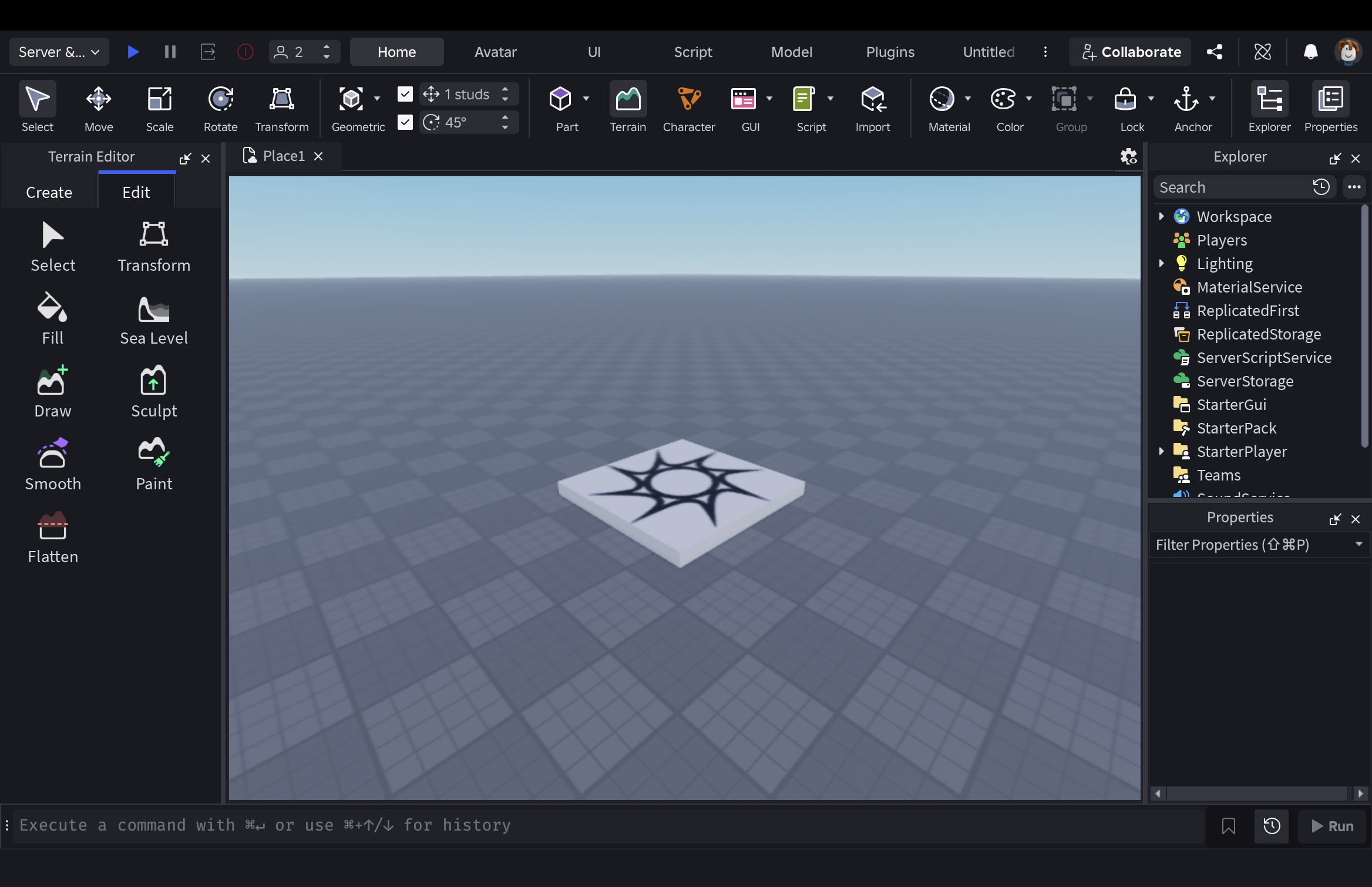
Task: Activate the Rotate tool
Action: (x=221, y=108)
